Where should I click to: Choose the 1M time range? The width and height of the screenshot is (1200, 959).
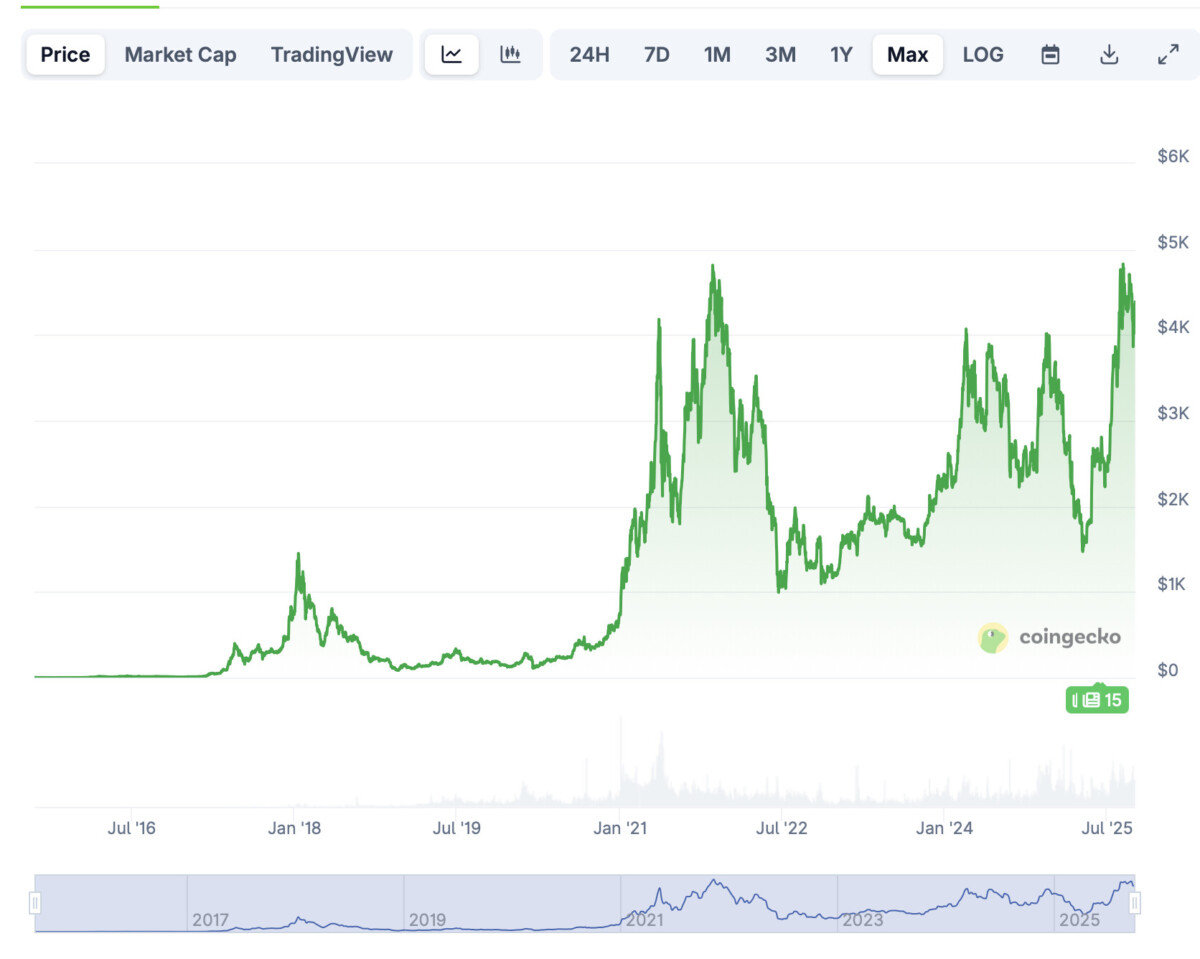click(717, 54)
